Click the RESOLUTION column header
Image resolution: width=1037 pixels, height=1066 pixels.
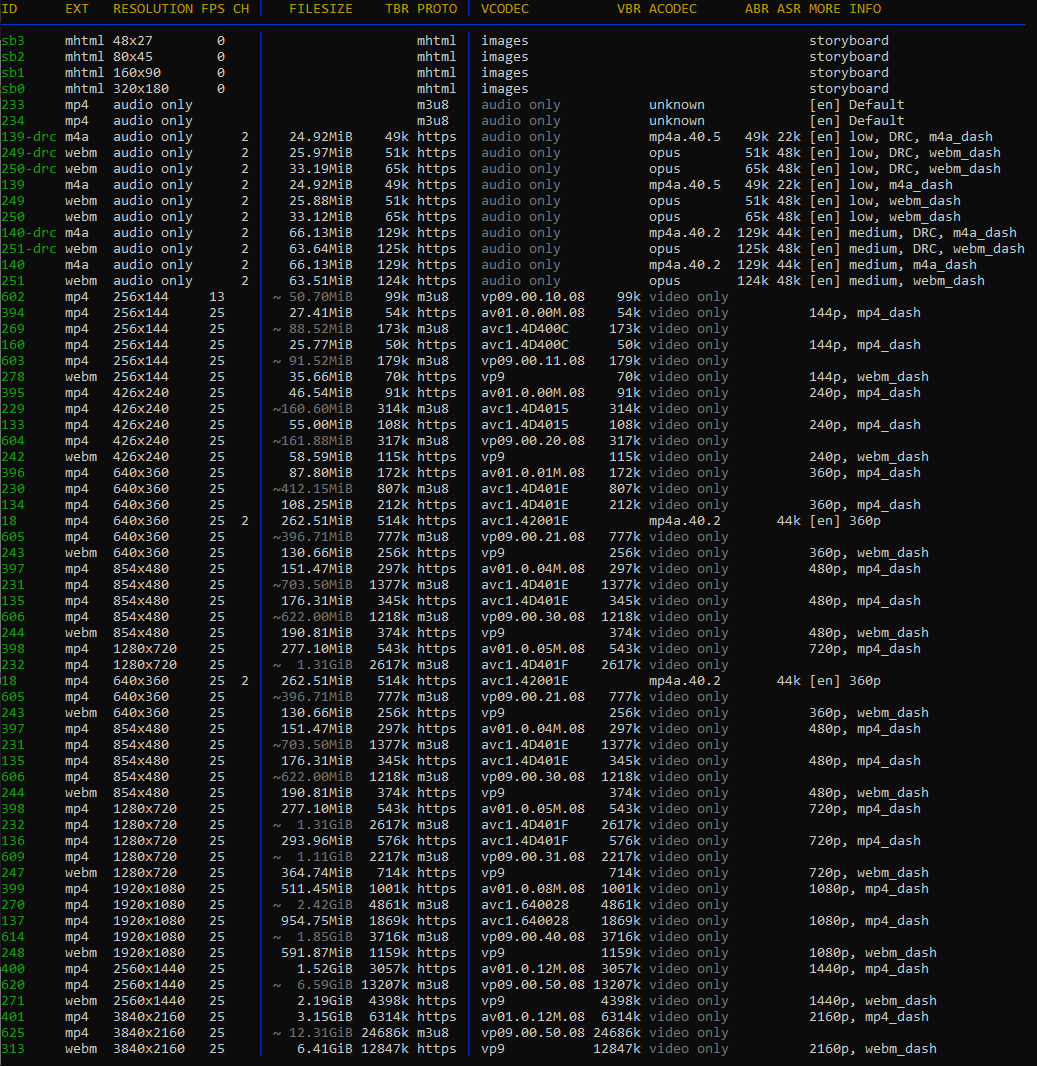tap(153, 9)
